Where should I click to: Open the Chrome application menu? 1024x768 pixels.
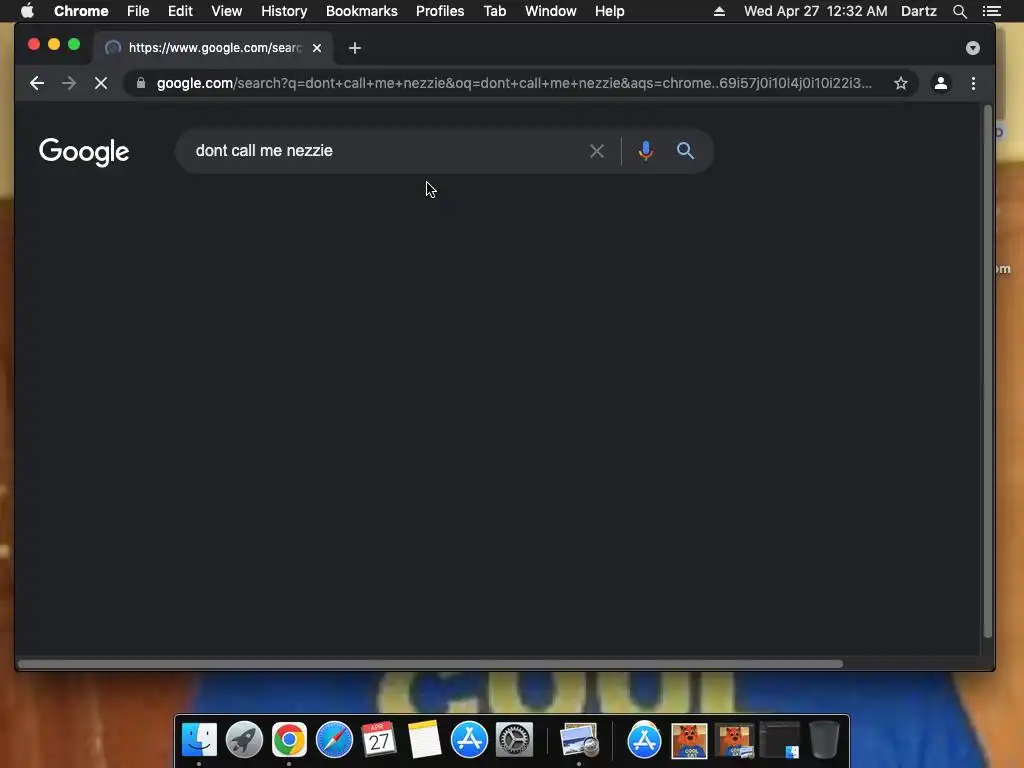point(81,11)
